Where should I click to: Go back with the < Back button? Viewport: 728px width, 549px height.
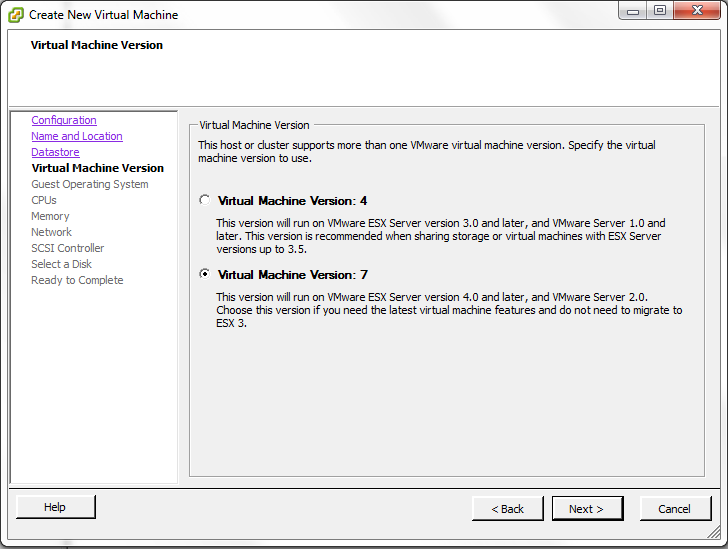click(x=507, y=509)
